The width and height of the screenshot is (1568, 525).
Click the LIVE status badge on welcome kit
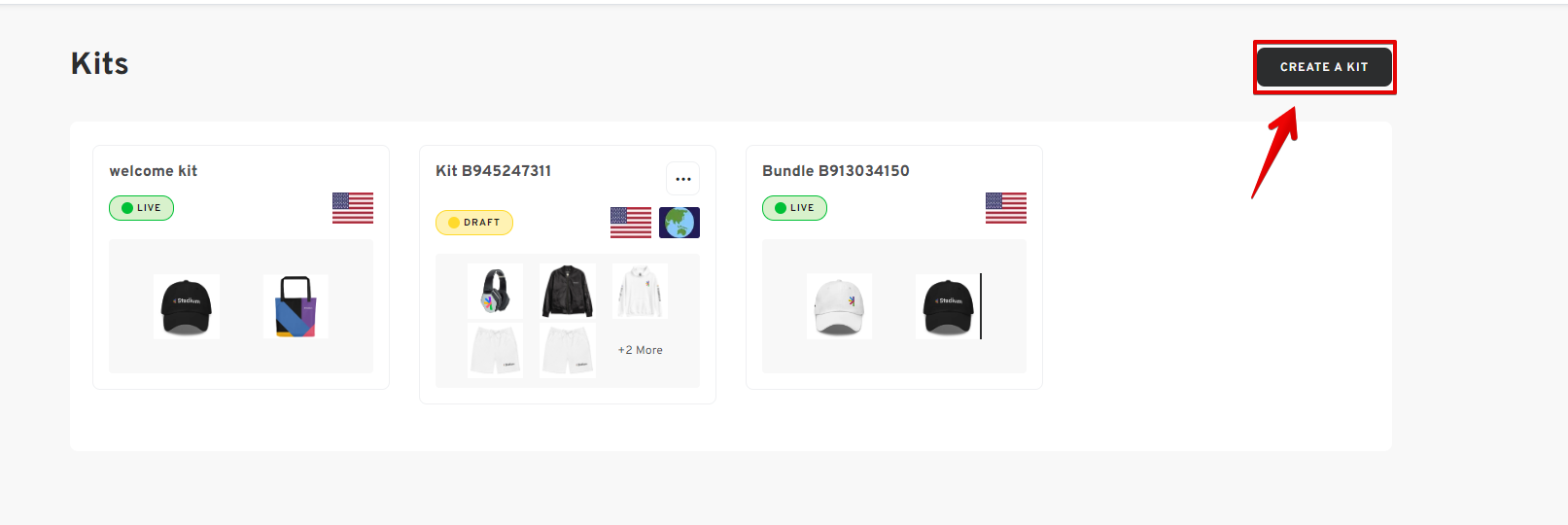click(142, 208)
